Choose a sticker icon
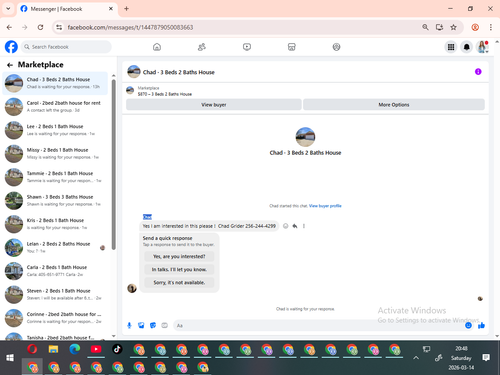 click(x=153, y=325)
